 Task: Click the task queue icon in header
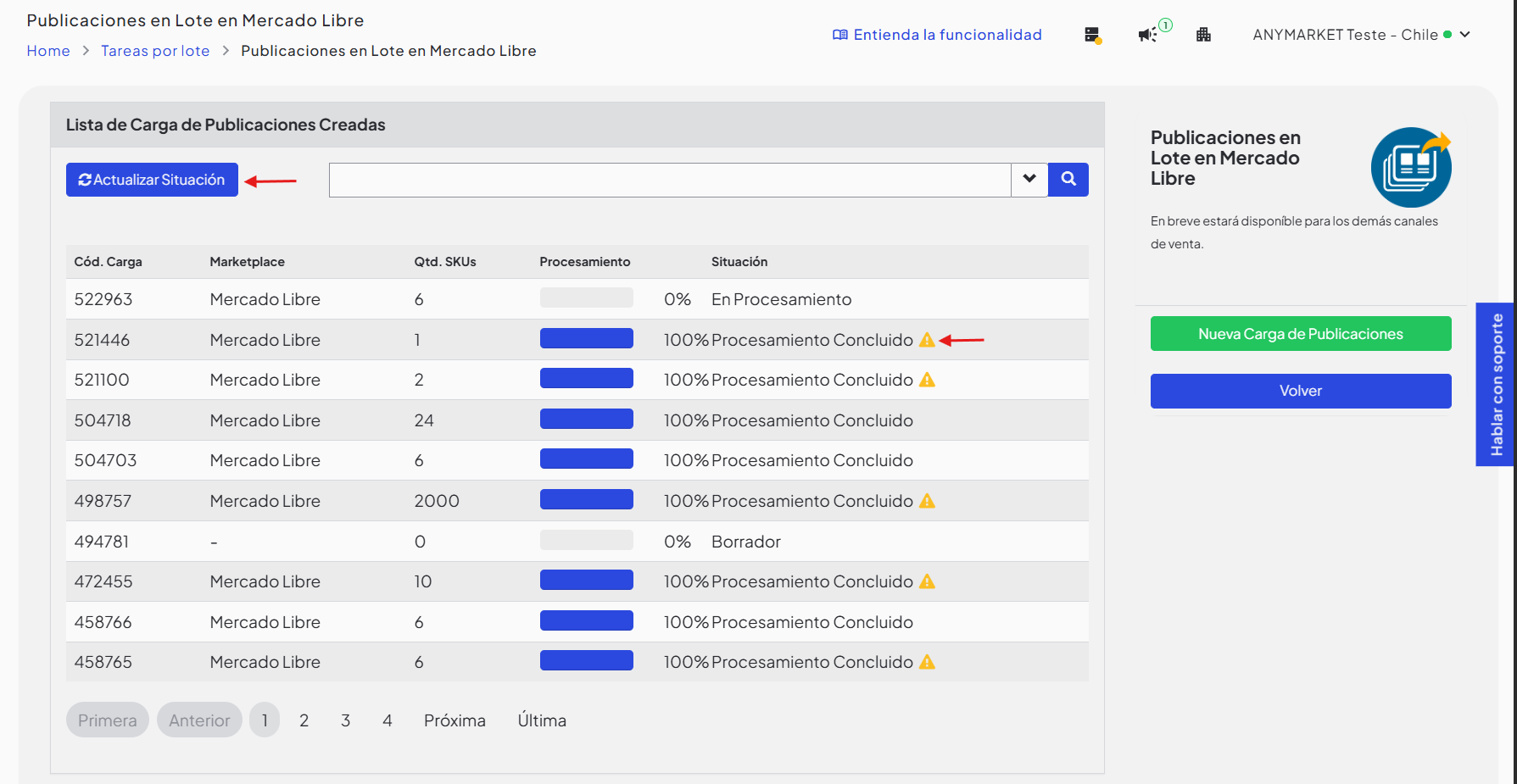(x=1093, y=36)
